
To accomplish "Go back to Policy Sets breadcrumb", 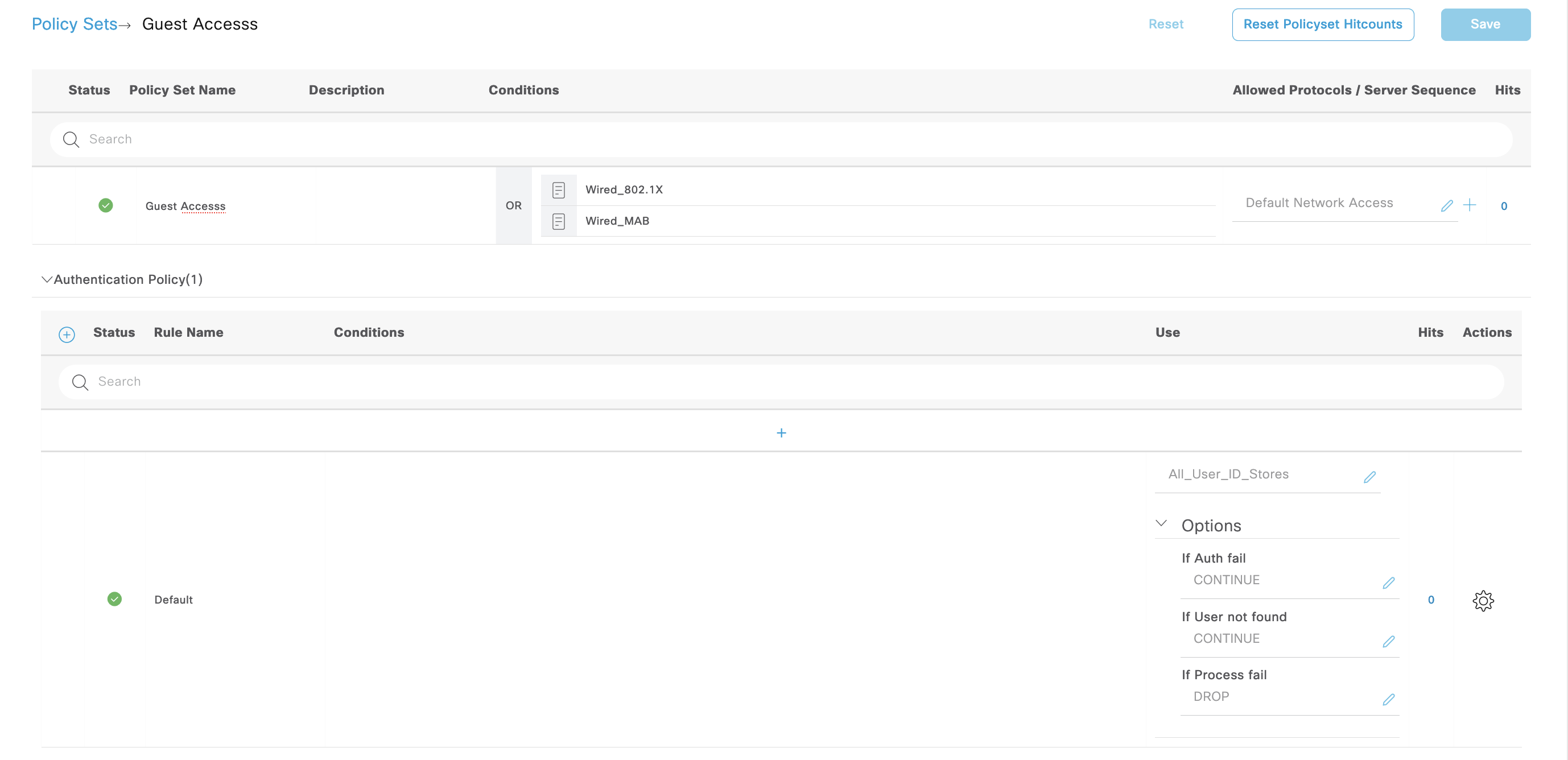I will tap(75, 24).
